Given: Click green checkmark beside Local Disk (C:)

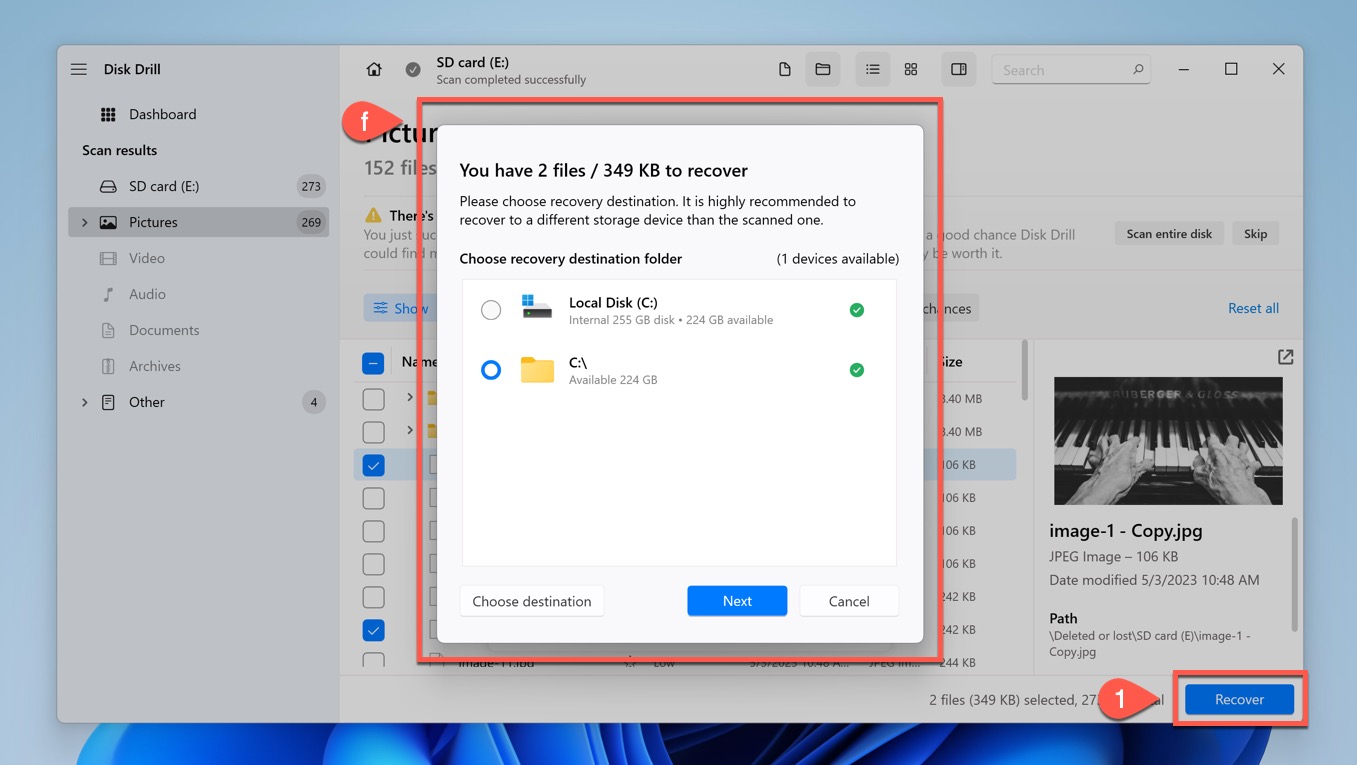Looking at the screenshot, I should point(857,310).
